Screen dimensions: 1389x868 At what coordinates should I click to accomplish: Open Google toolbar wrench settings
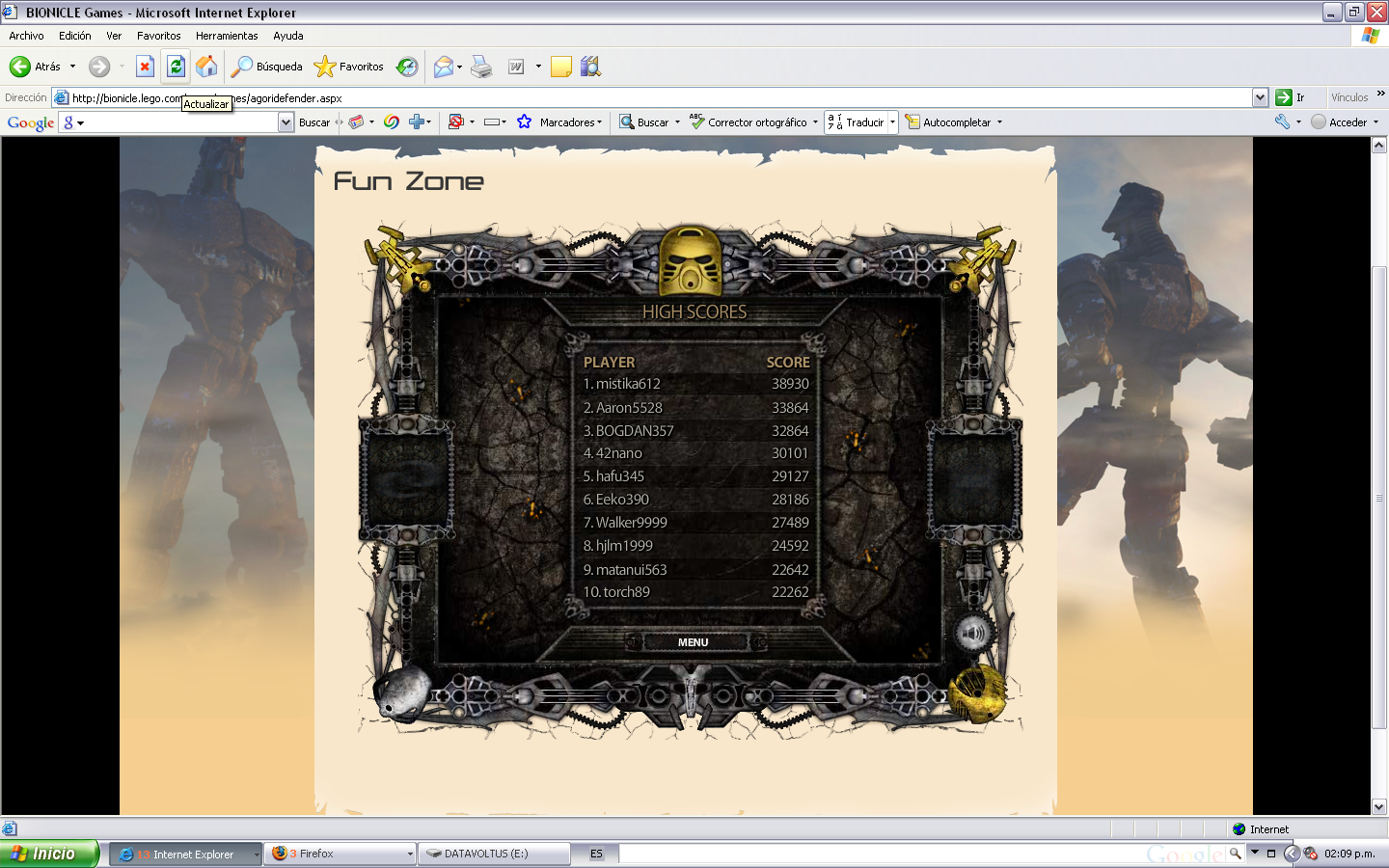coord(1282,122)
